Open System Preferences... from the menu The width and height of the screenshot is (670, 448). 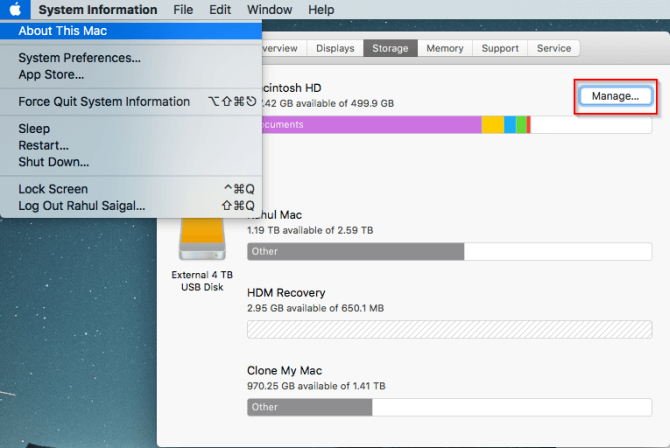79,58
